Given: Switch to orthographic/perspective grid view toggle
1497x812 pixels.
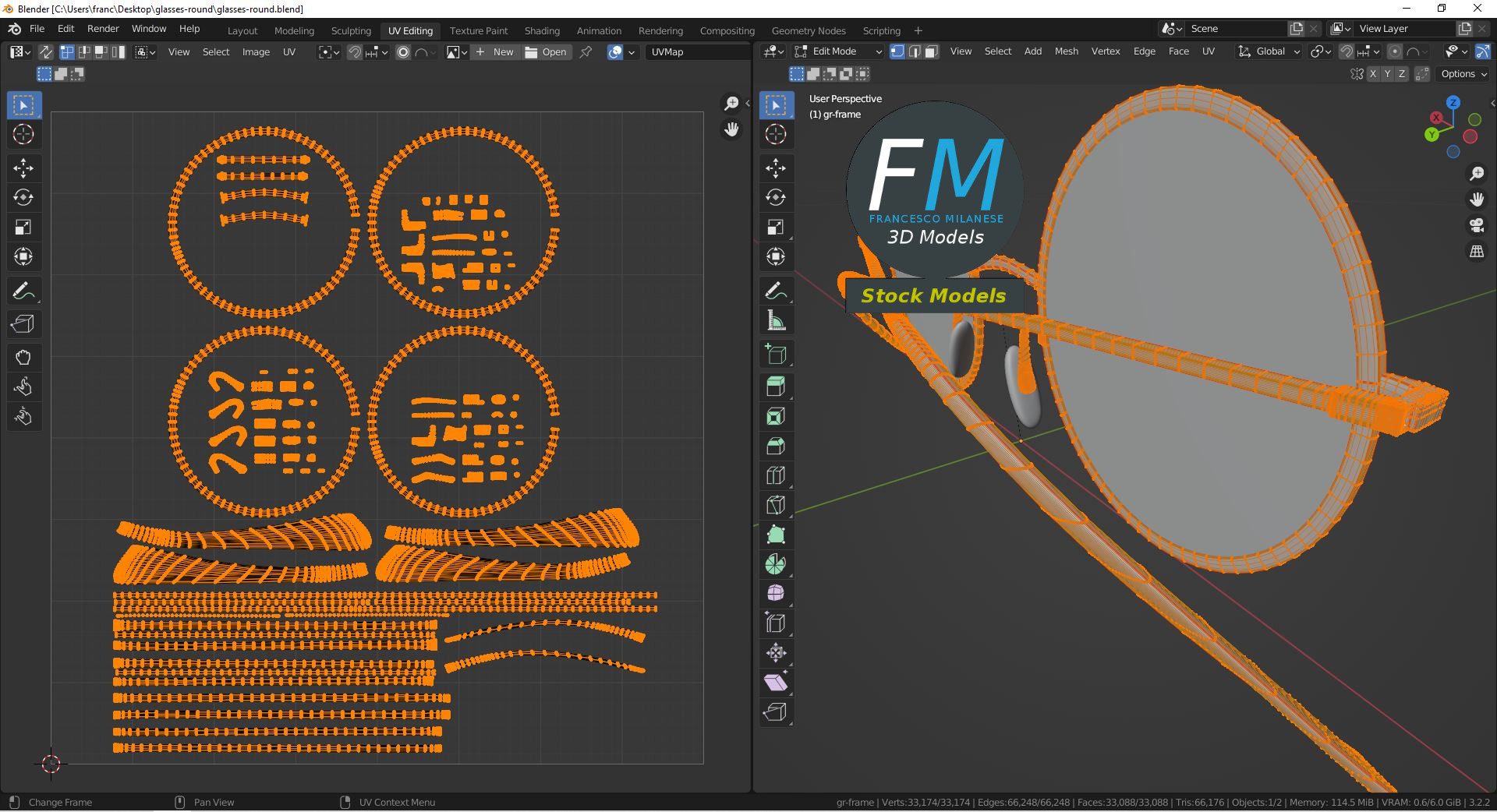Looking at the screenshot, I should coord(1477,252).
